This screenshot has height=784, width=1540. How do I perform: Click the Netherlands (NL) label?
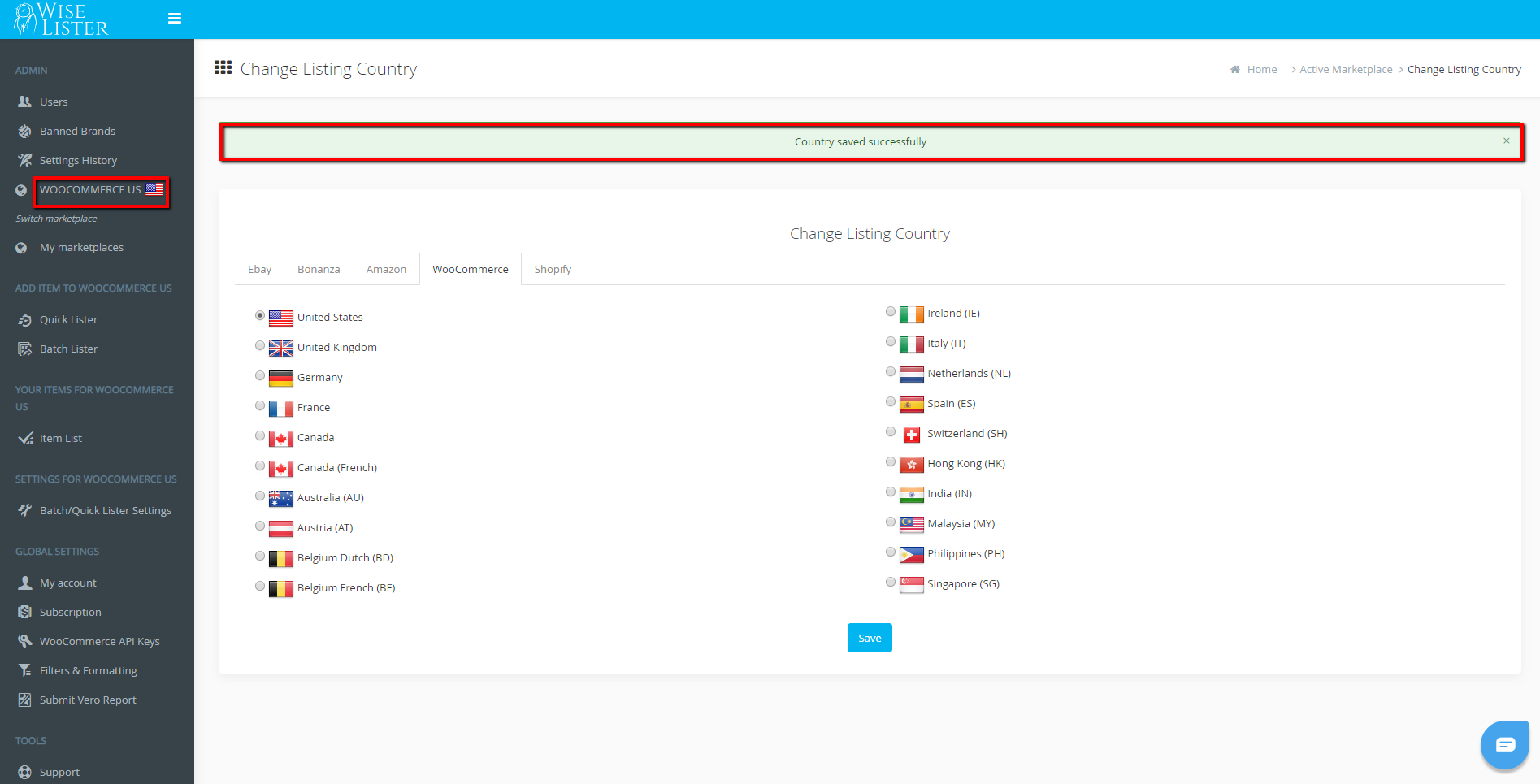(969, 374)
